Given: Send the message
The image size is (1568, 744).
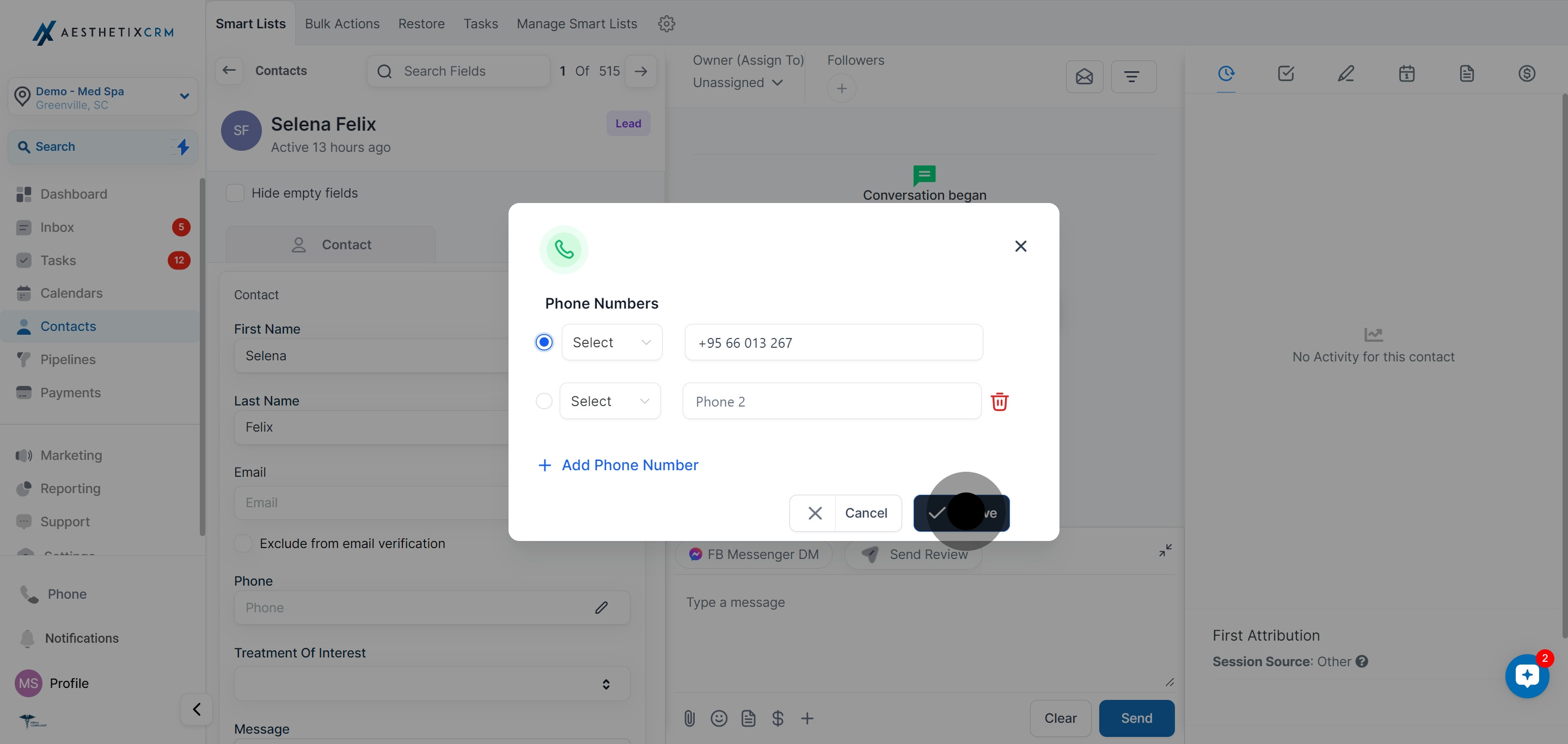Looking at the screenshot, I should (1136, 718).
